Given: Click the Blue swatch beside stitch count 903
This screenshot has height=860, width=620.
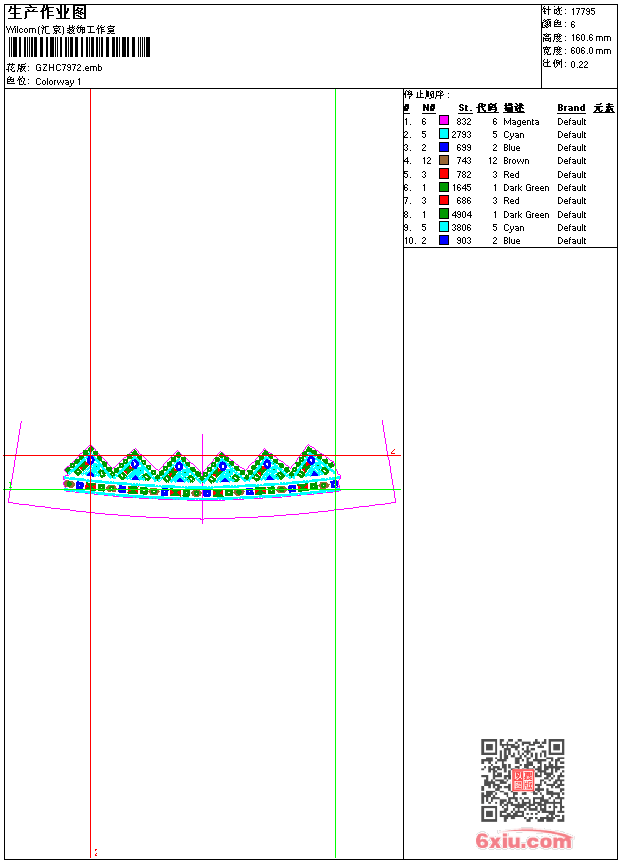Looking at the screenshot, I should point(444,240).
